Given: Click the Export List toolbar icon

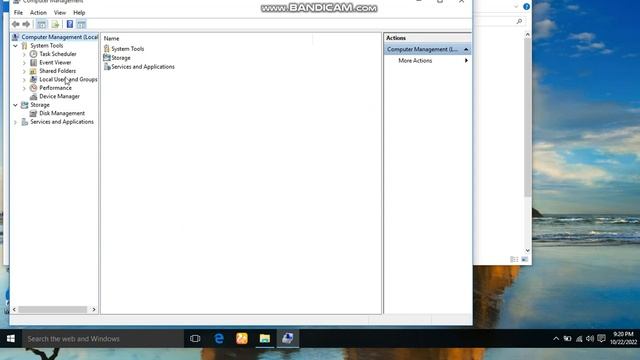Looking at the screenshot, I should coord(55,24).
